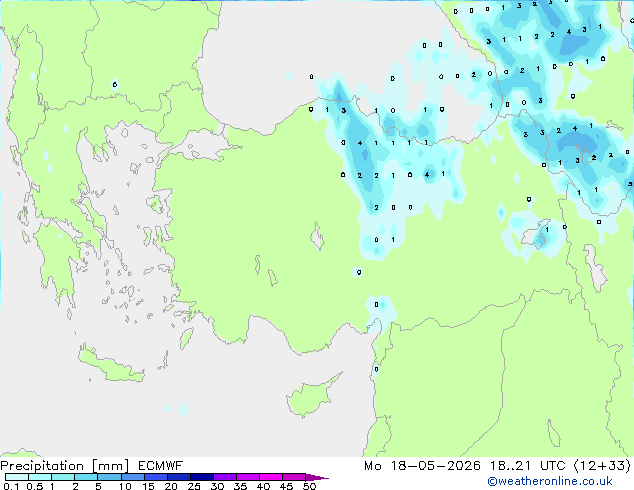Select legend swatch for 10 to 15 mm
This screenshot has width=634, height=490.
132,477
